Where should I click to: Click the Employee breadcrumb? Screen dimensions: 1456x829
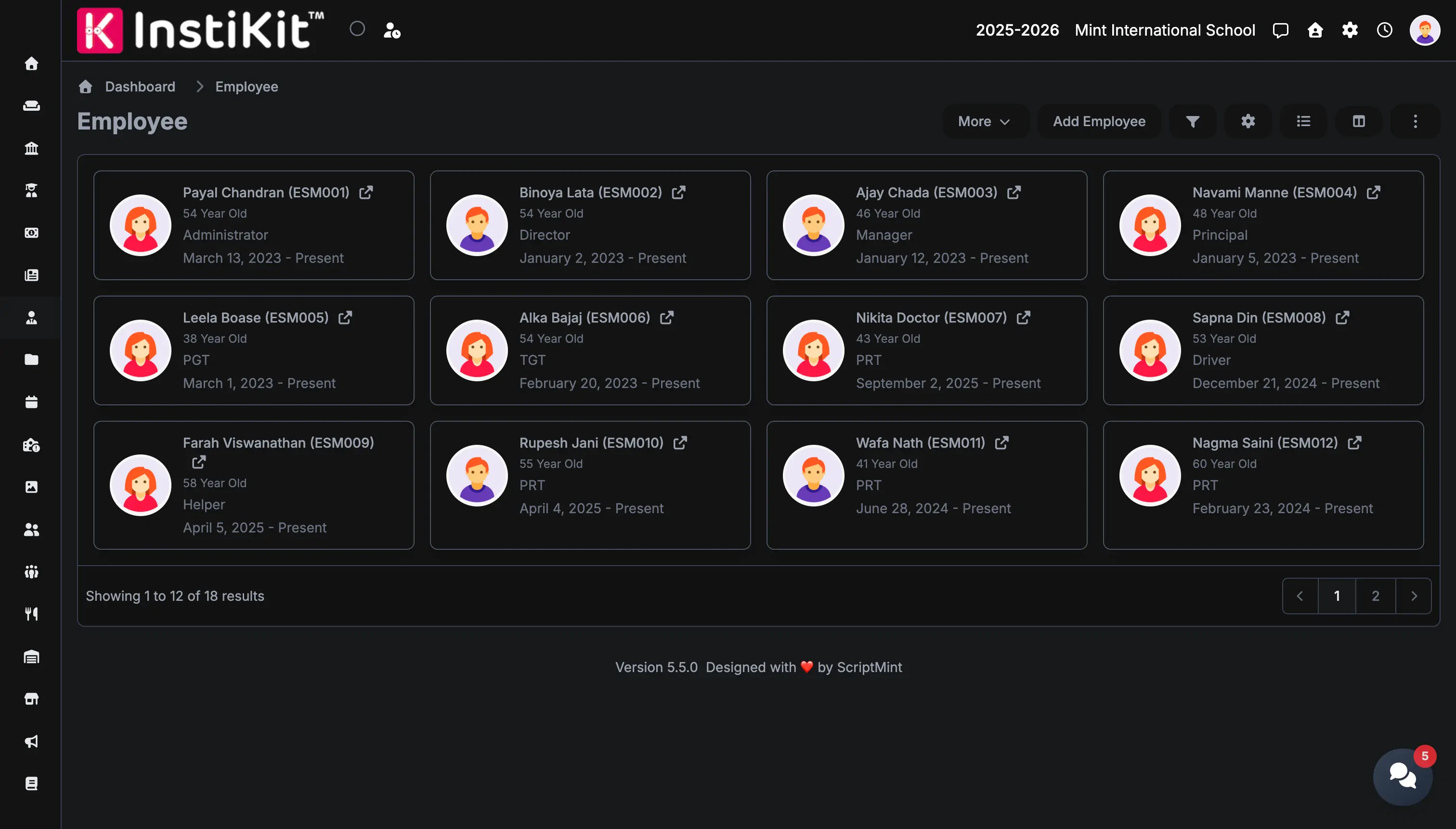click(x=247, y=87)
